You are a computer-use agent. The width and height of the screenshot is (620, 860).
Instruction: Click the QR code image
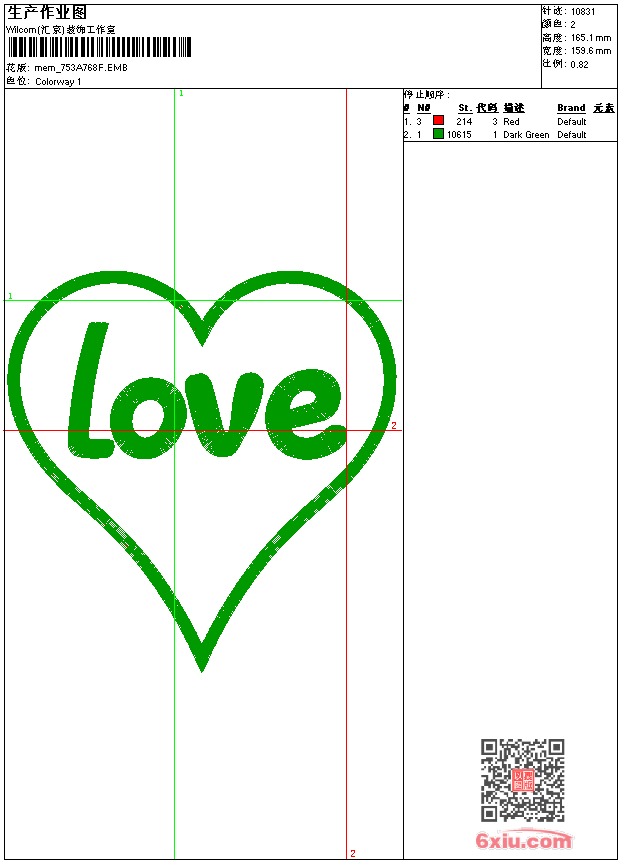point(523,780)
